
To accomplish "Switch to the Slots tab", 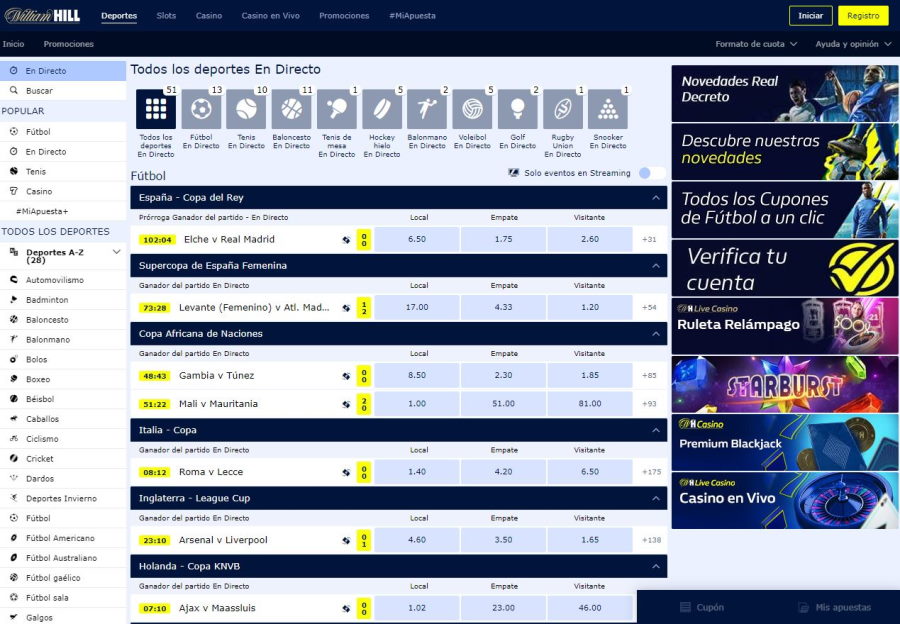I will pos(166,16).
